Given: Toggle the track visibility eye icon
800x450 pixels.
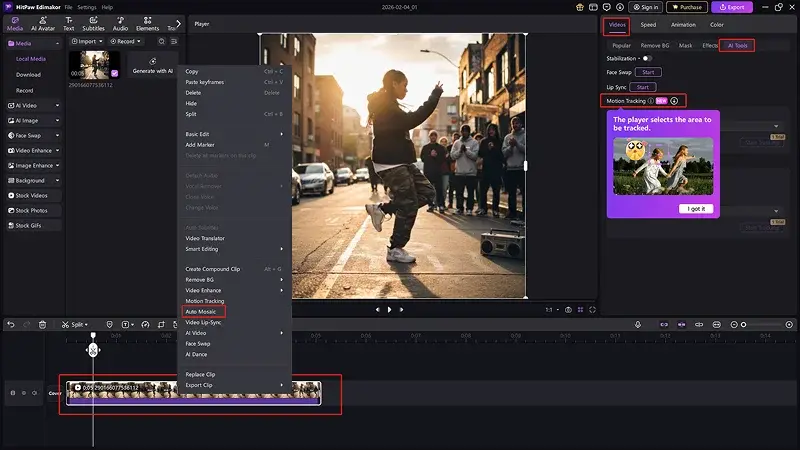Looking at the screenshot, I should pyautogui.click(x=23, y=393).
